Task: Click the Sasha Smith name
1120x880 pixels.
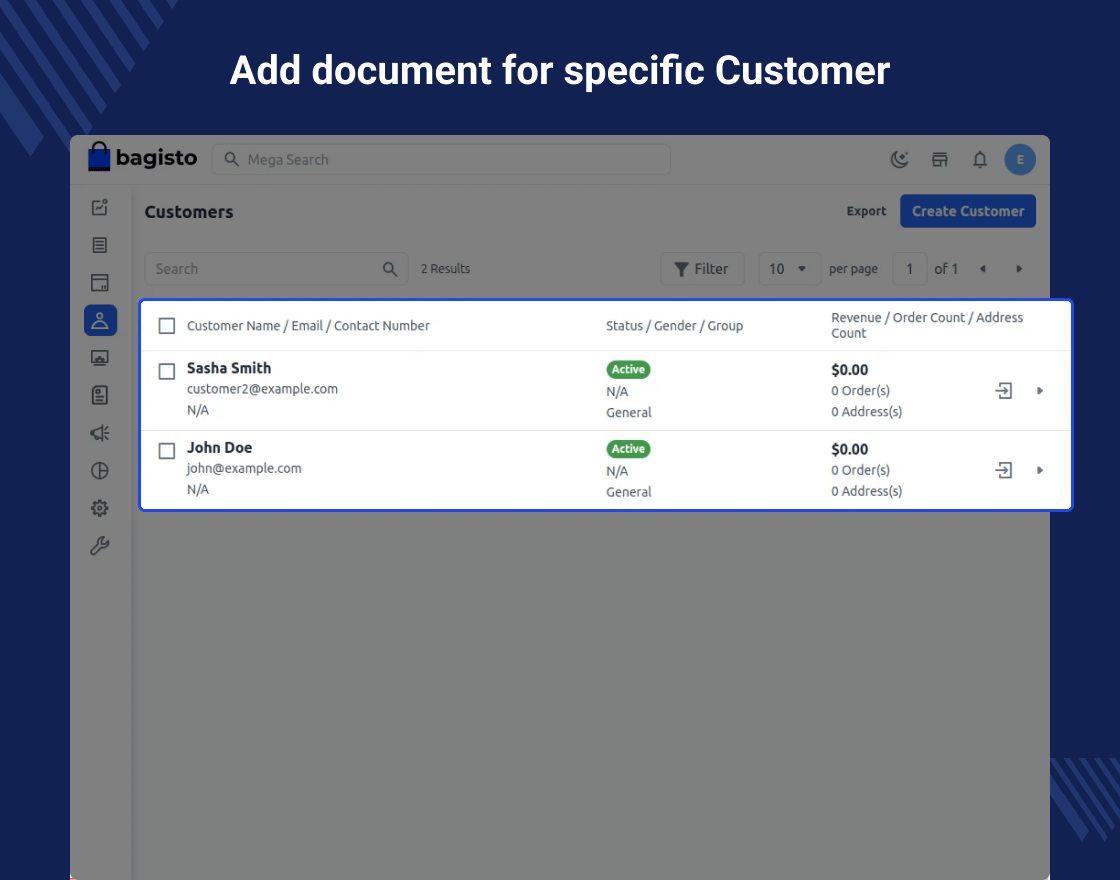Action: 229,368
